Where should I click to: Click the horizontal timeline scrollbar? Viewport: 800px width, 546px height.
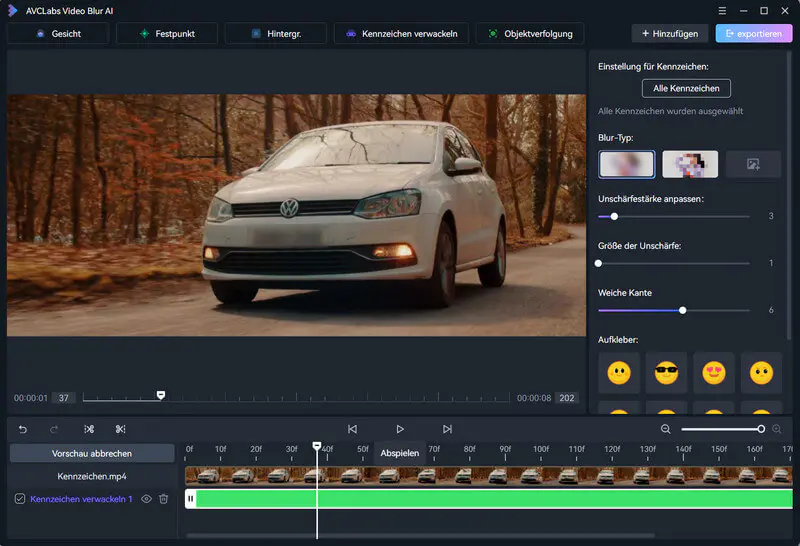420,535
